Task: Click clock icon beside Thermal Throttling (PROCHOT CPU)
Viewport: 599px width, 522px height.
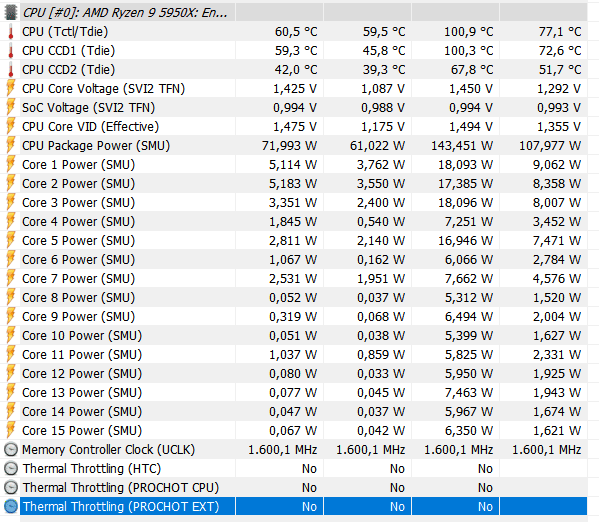Action: (11, 487)
